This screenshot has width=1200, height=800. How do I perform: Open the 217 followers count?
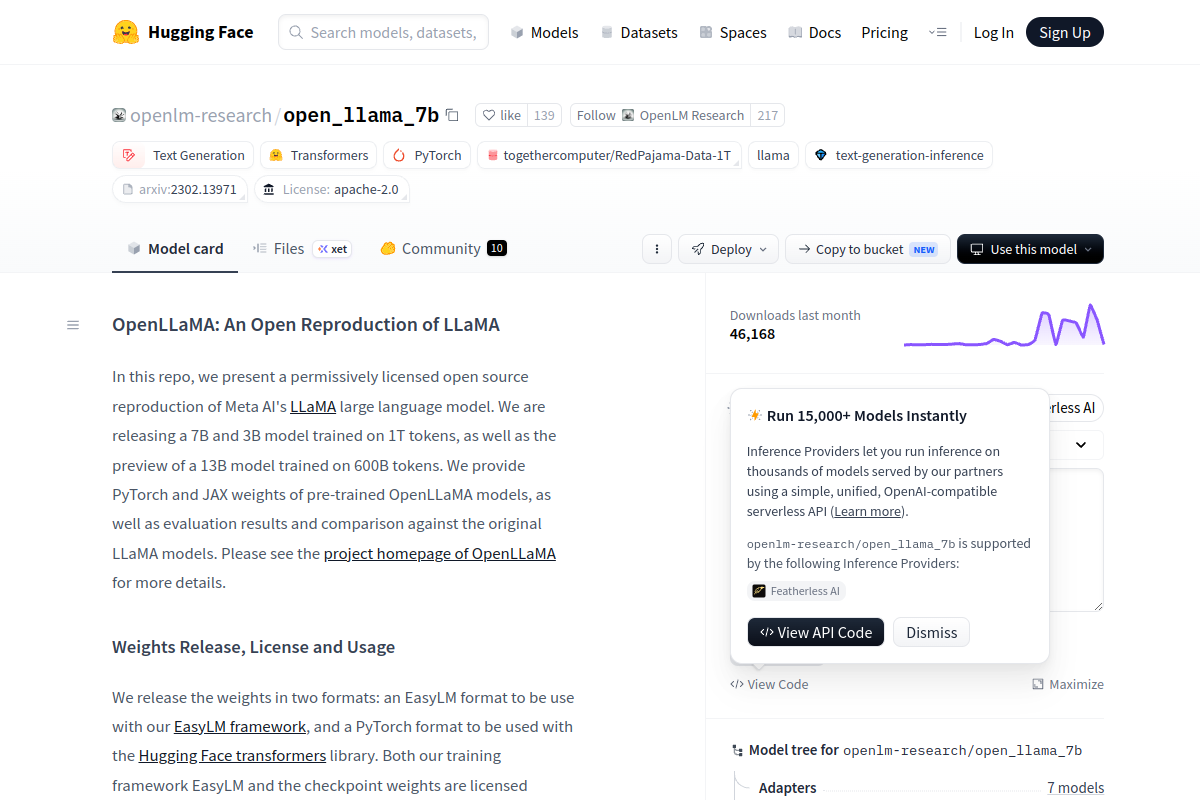coord(767,115)
